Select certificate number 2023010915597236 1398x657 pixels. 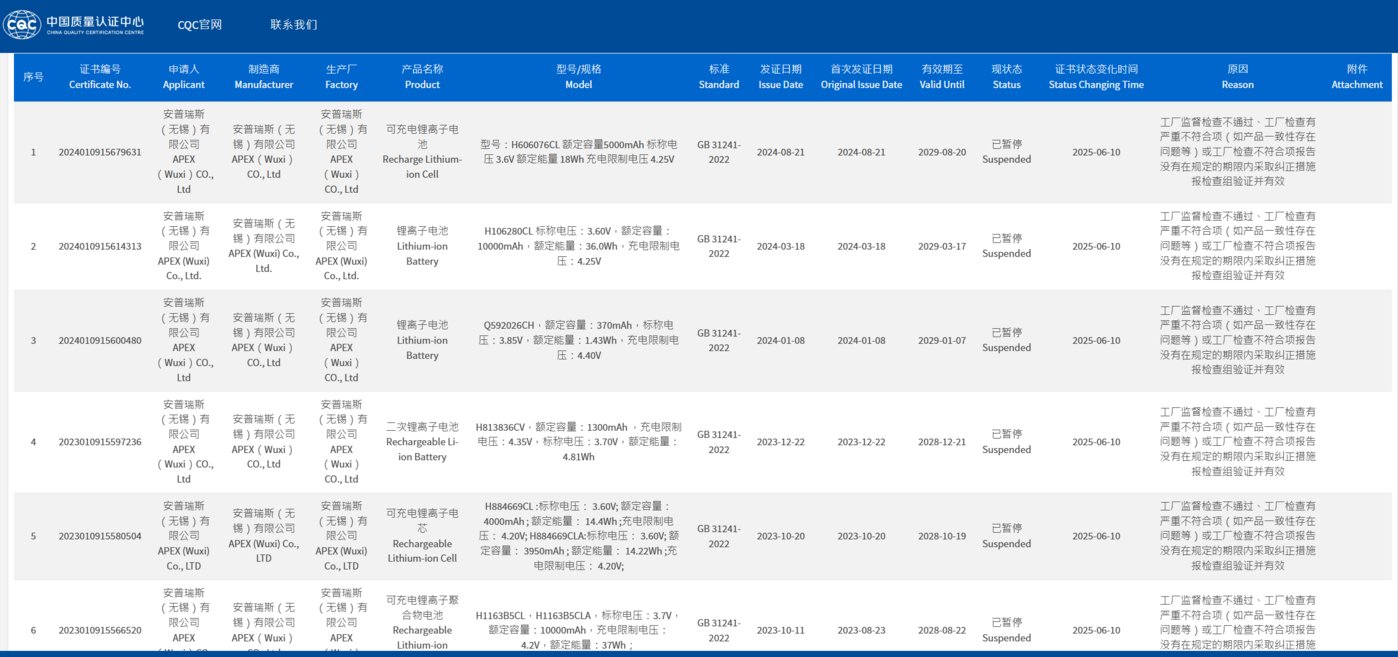pyautogui.click(x=100, y=442)
